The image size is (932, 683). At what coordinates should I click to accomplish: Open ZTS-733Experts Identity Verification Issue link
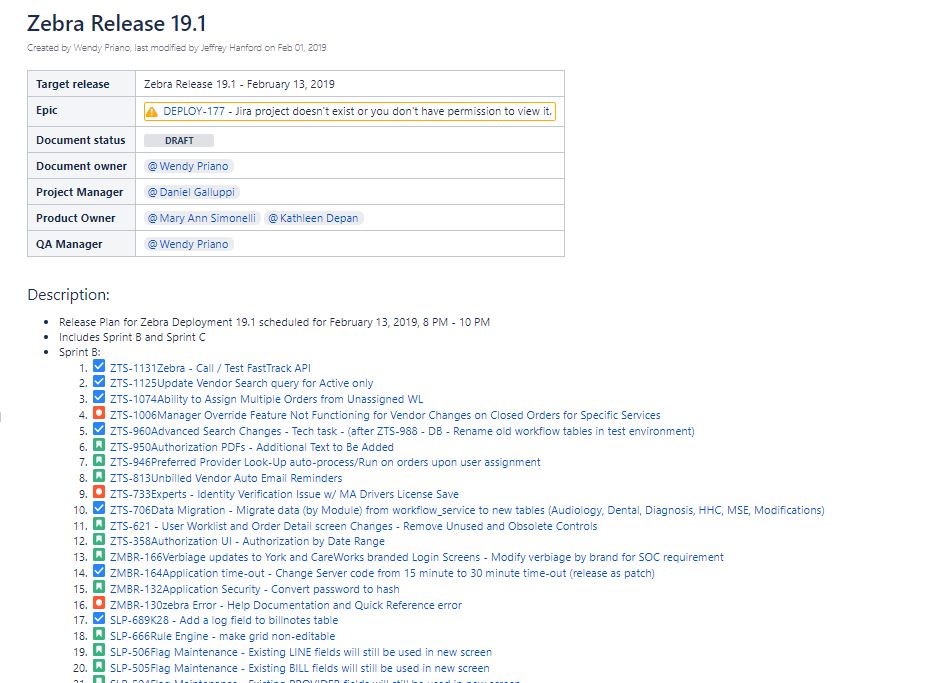click(x=284, y=494)
